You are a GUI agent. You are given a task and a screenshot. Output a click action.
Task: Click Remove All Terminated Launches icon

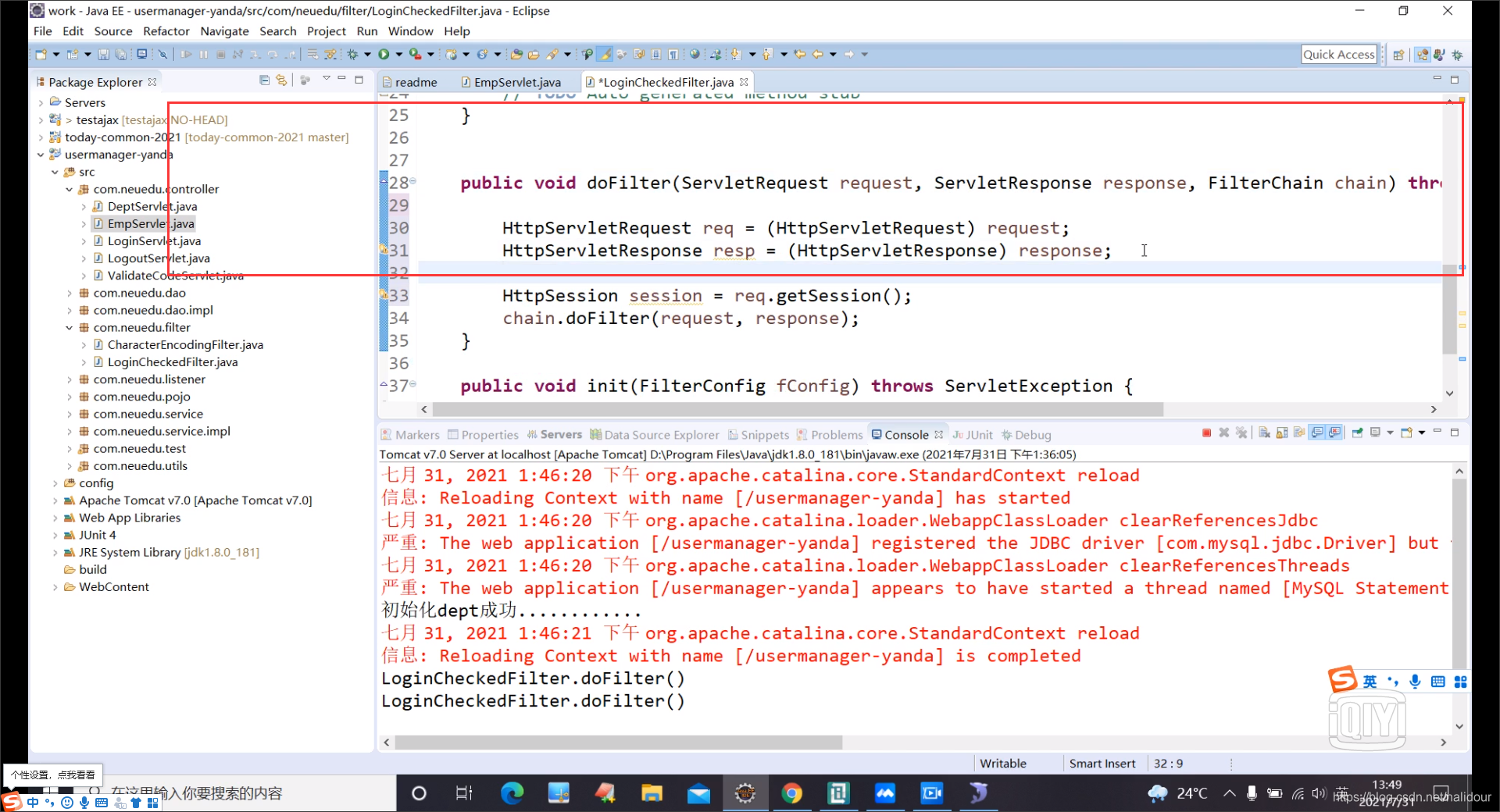coord(1241,433)
